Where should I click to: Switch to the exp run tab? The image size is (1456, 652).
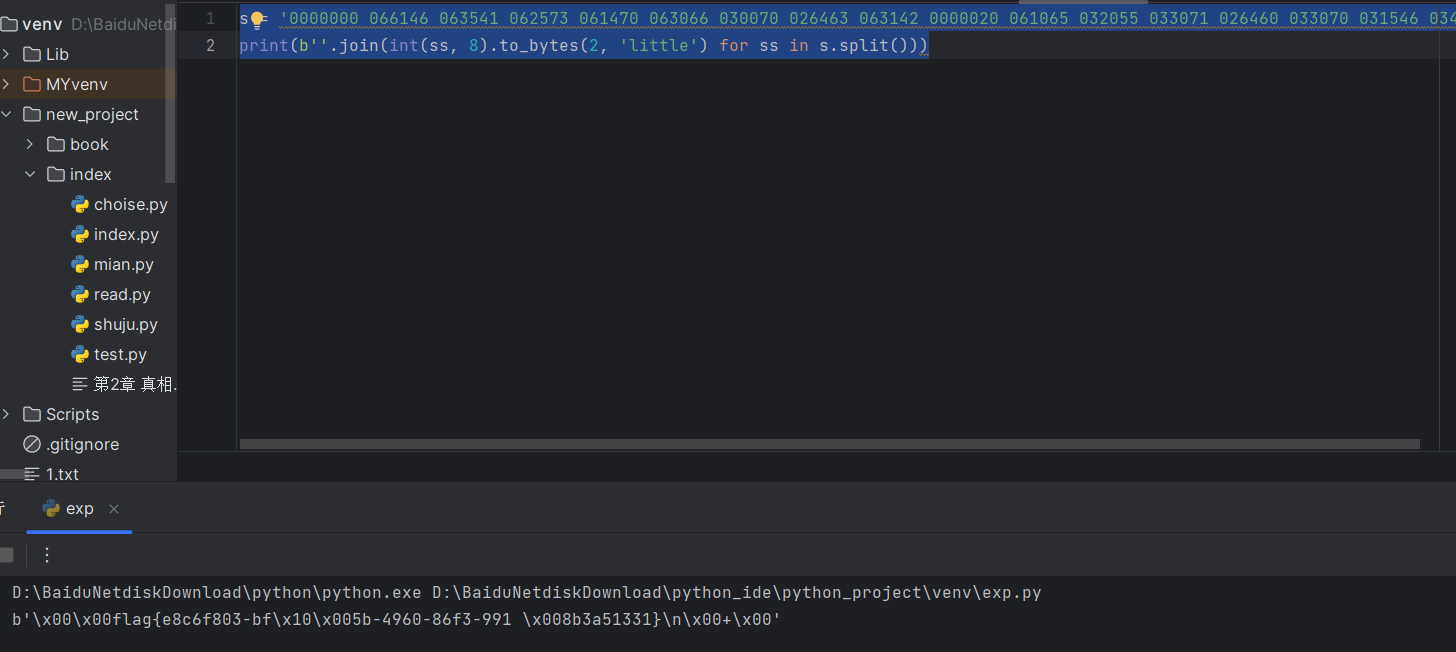[79, 509]
